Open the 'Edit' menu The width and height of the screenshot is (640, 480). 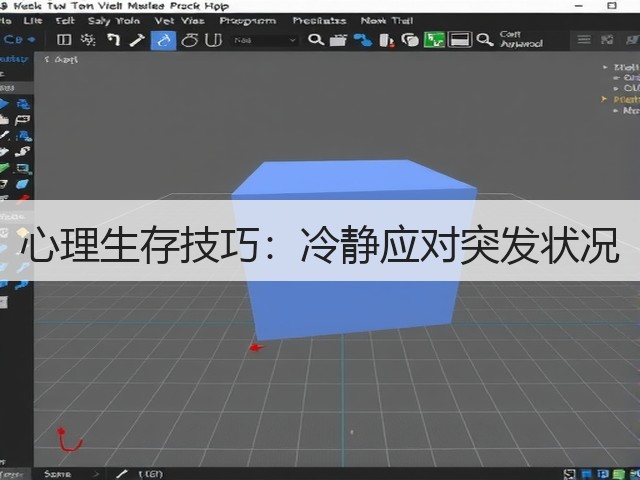tap(65, 20)
